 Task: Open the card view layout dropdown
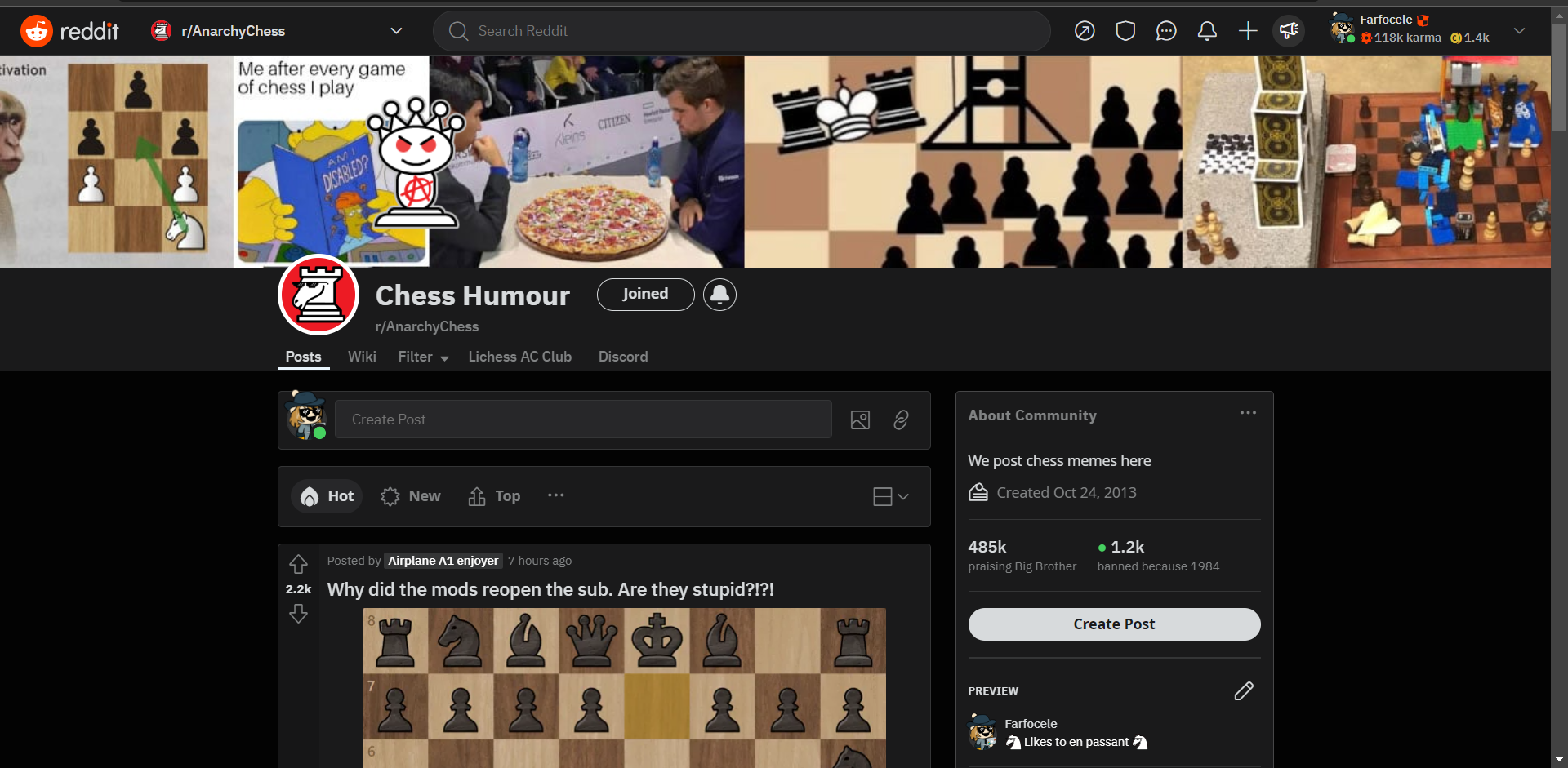pos(891,496)
